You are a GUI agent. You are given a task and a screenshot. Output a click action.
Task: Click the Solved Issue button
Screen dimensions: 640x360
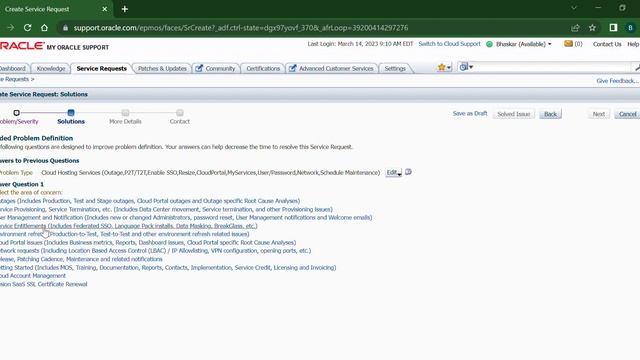(513, 114)
